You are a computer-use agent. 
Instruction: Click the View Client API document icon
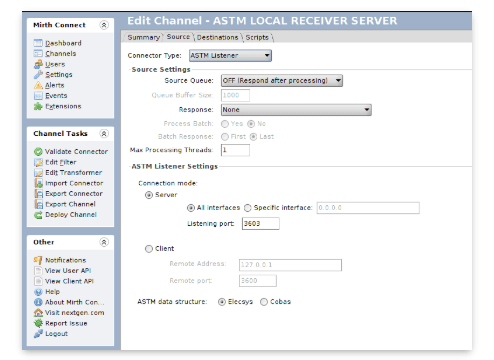click(38, 281)
